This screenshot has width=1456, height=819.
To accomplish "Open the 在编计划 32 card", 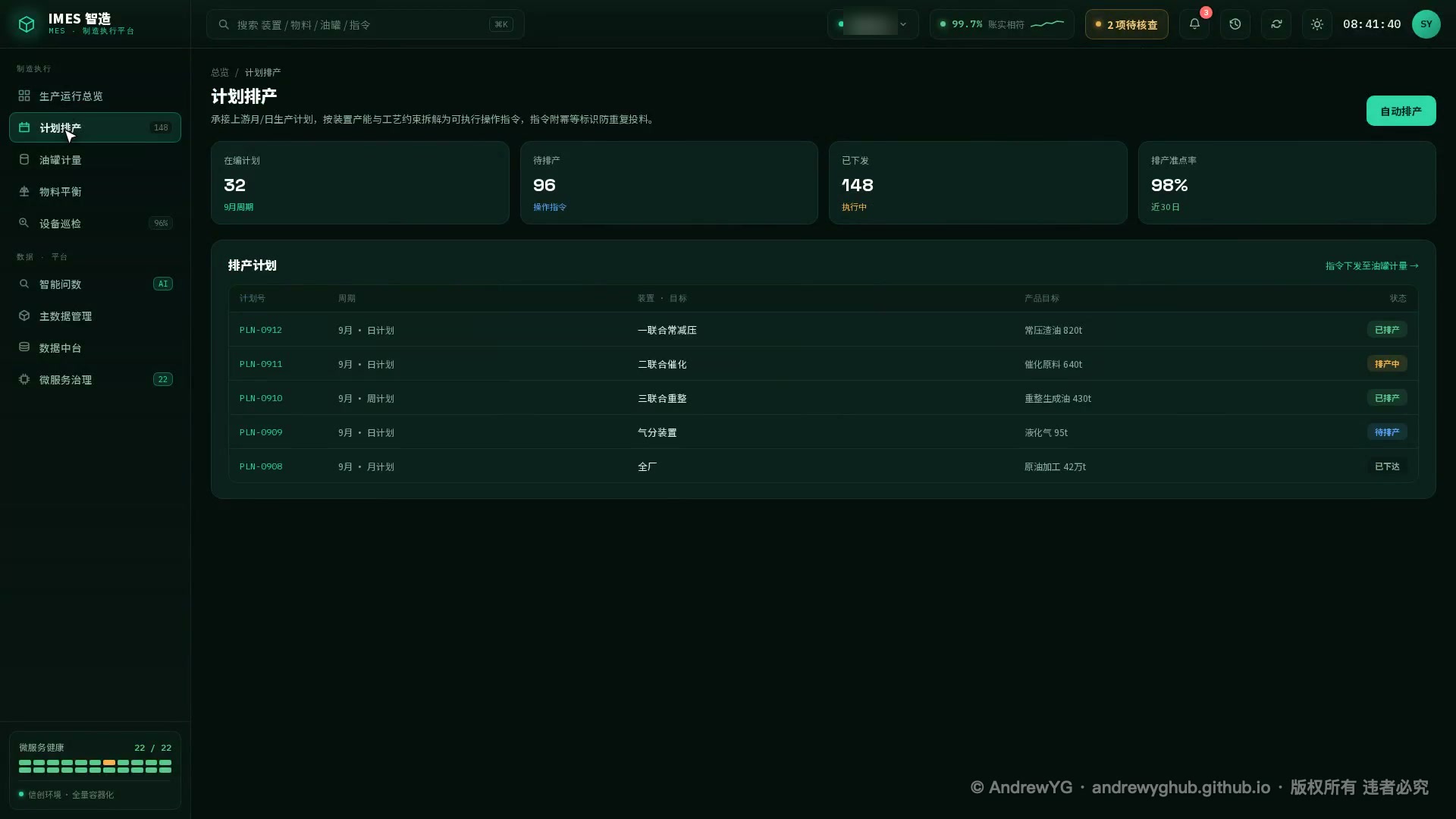I will (x=359, y=183).
